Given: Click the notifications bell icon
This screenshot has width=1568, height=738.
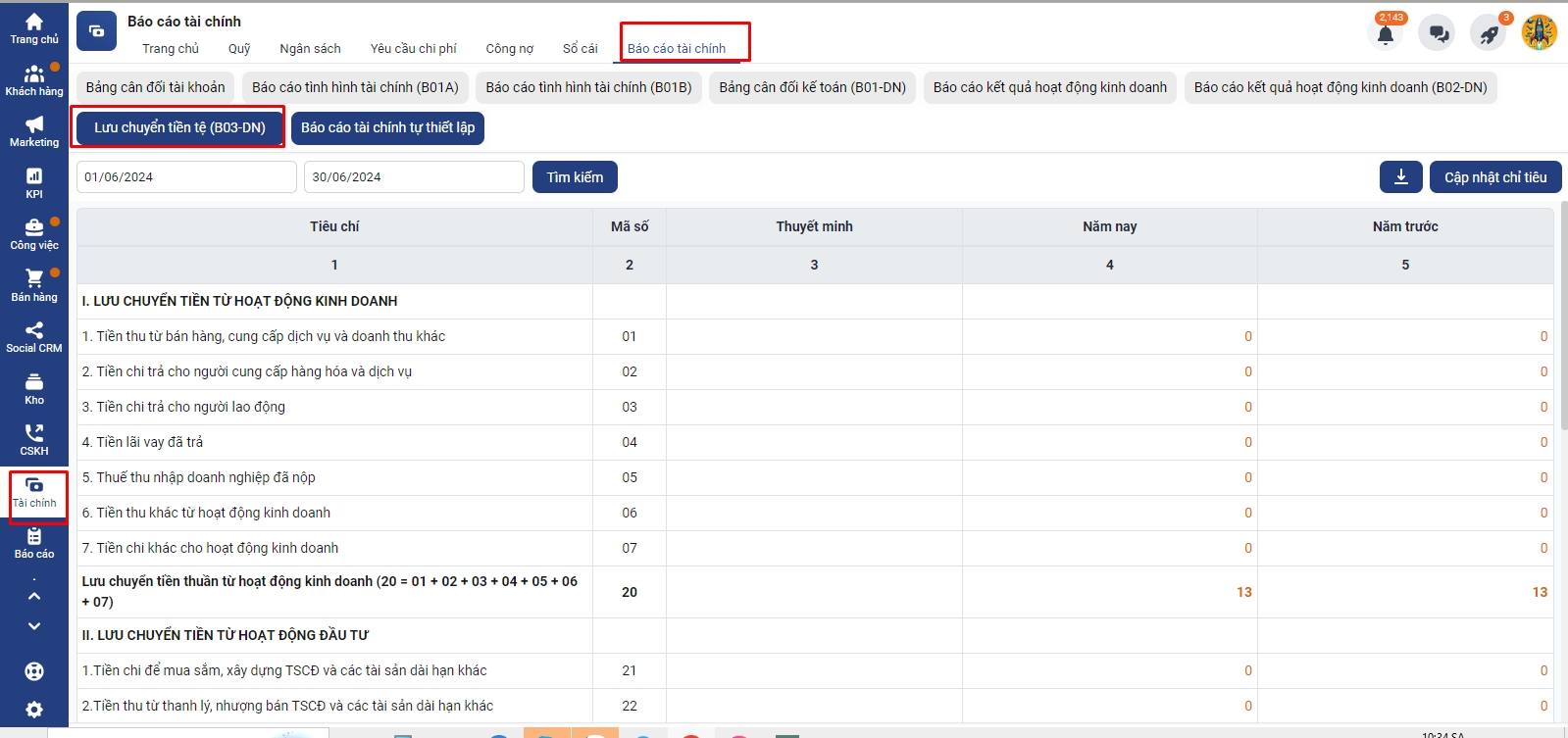Looking at the screenshot, I should click(1385, 34).
